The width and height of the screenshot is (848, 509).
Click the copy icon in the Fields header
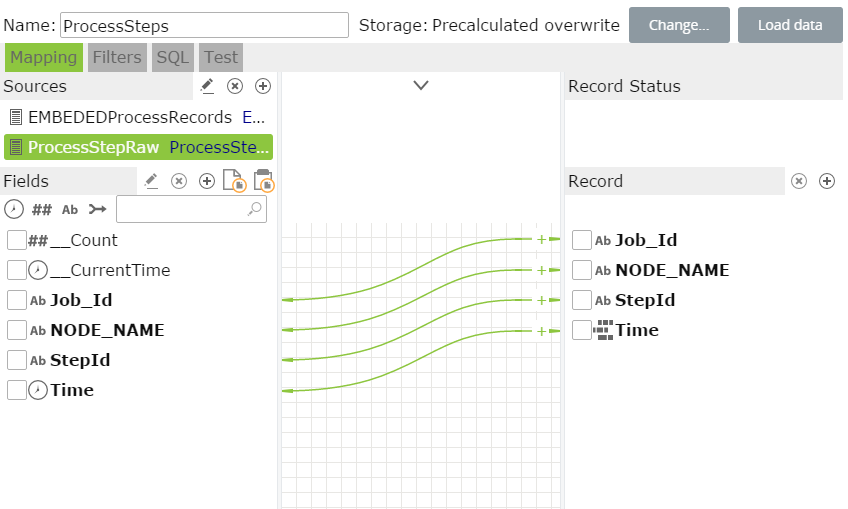[x=234, y=181]
